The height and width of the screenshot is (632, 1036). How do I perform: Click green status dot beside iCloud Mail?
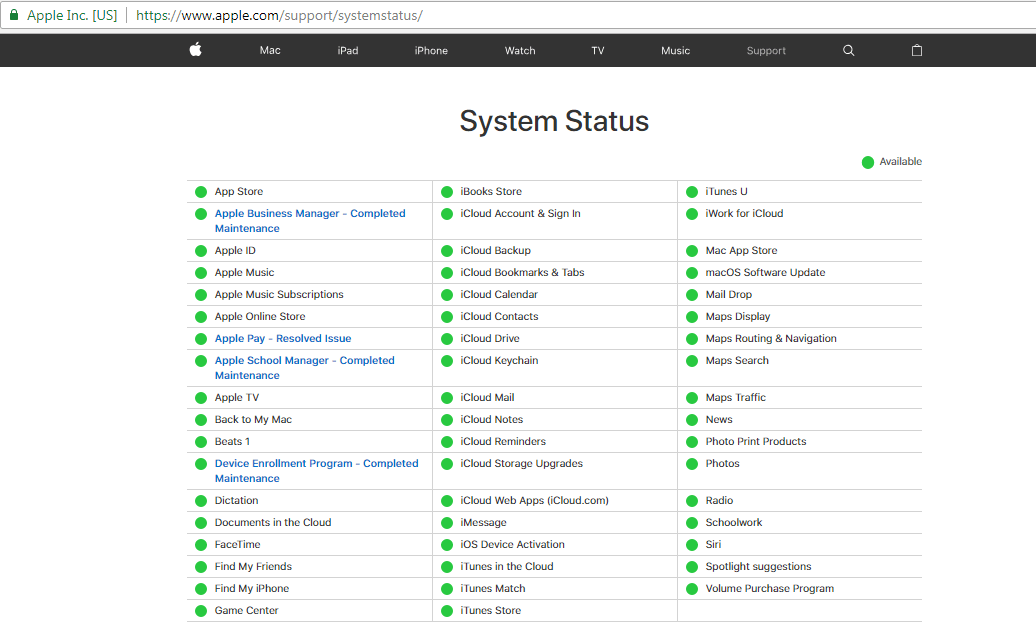click(447, 398)
